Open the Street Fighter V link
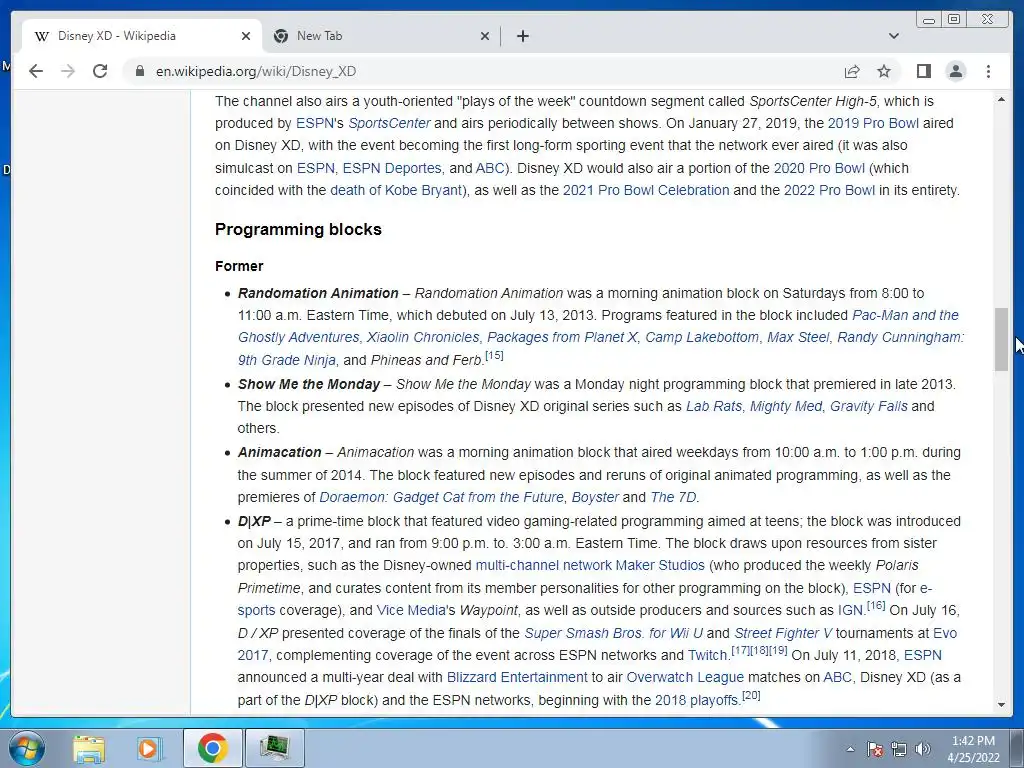This screenshot has width=1024, height=768. point(783,633)
